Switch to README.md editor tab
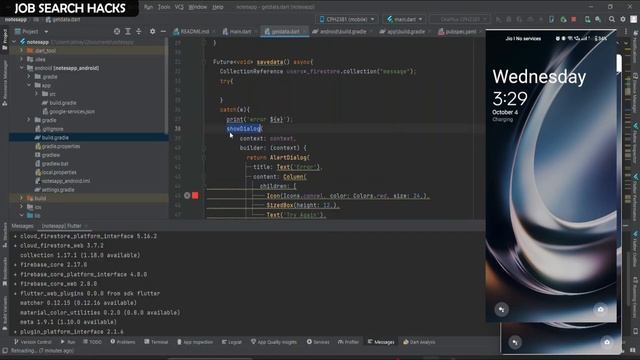The height and width of the screenshot is (360, 640). point(191,31)
